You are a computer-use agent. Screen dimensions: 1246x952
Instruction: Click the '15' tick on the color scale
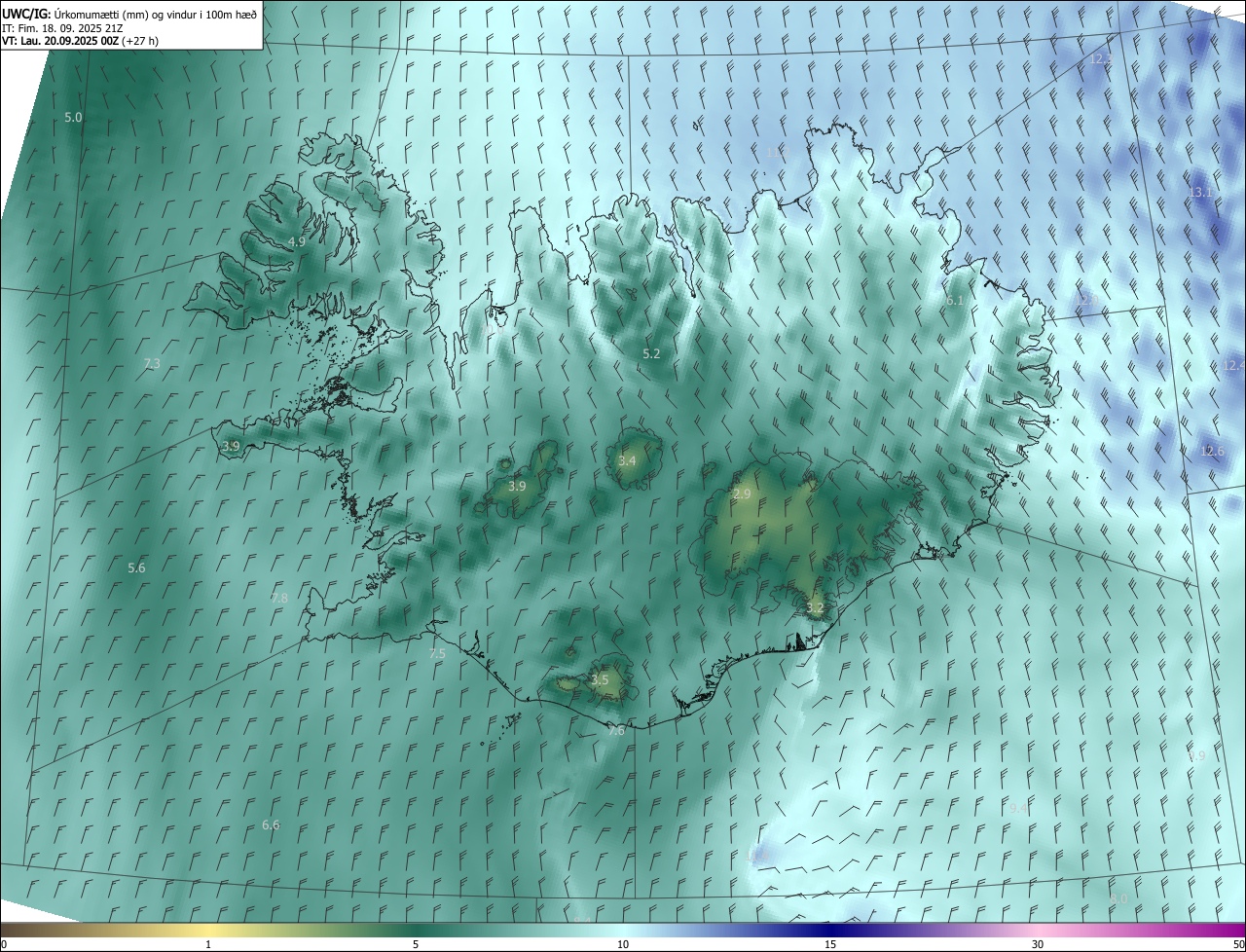tap(830, 944)
